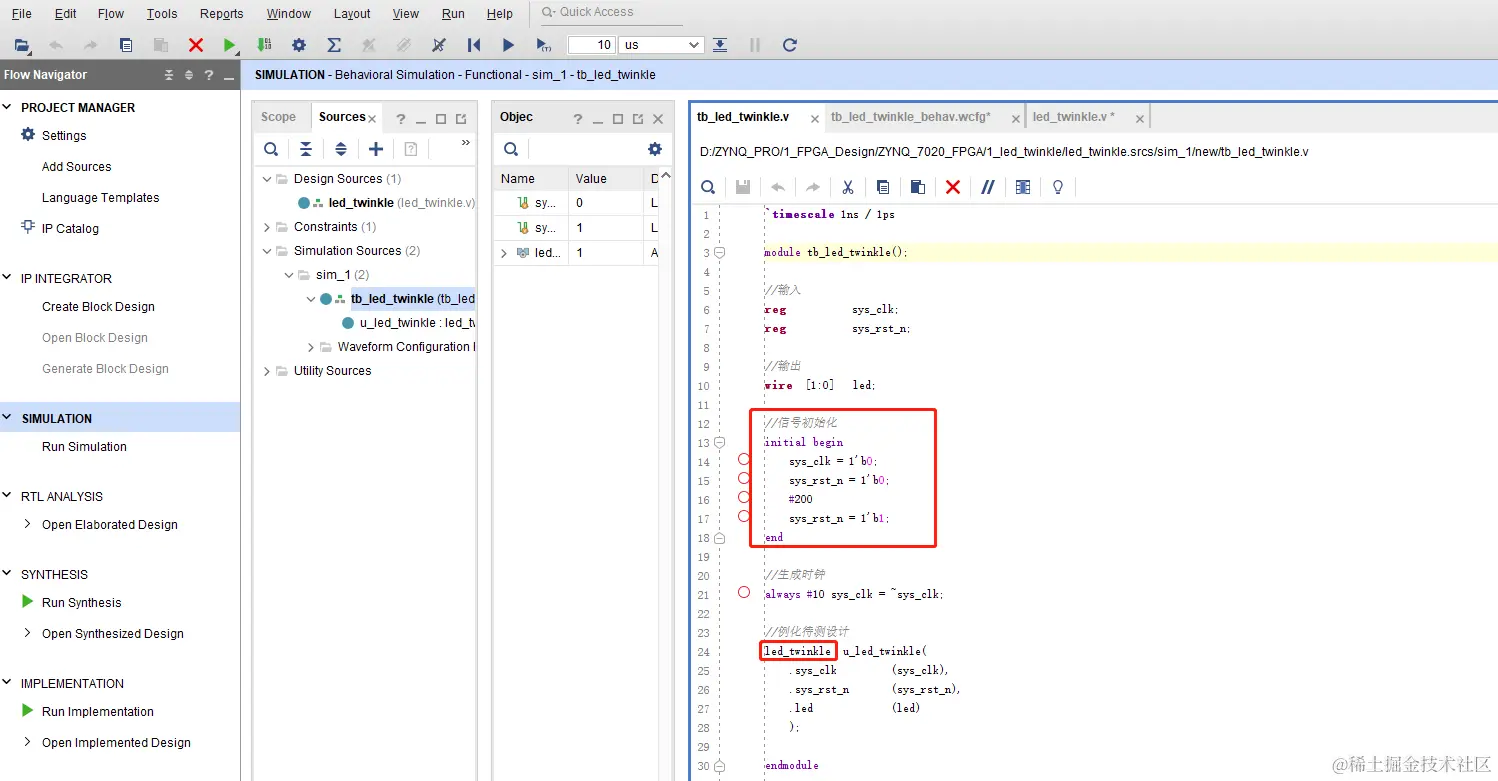
Task: Search the Objects panel with magnifier icon
Action: (511, 149)
